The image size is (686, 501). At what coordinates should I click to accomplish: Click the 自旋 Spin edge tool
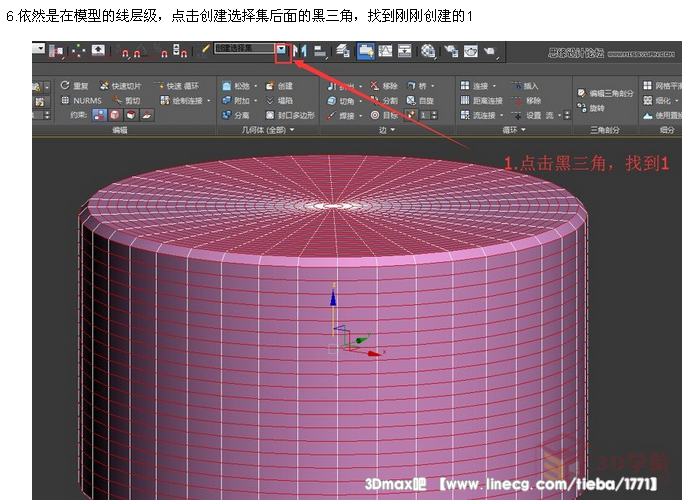pyautogui.click(x=420, y=101)
